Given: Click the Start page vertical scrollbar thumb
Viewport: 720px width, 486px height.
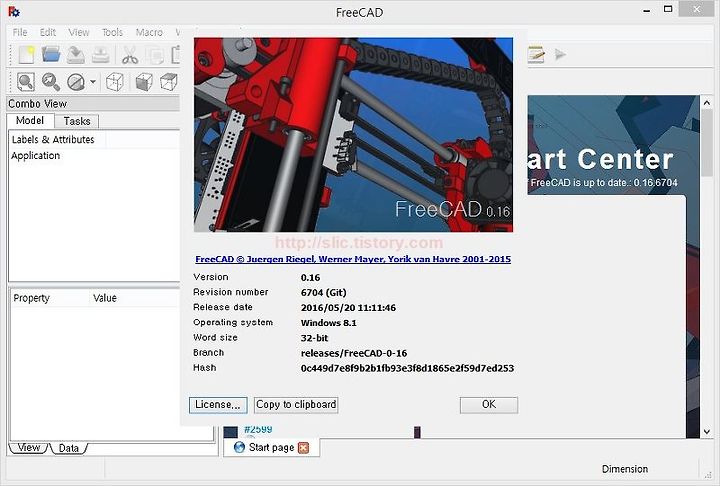Looking at the screenshot, I should coord(707,143).
